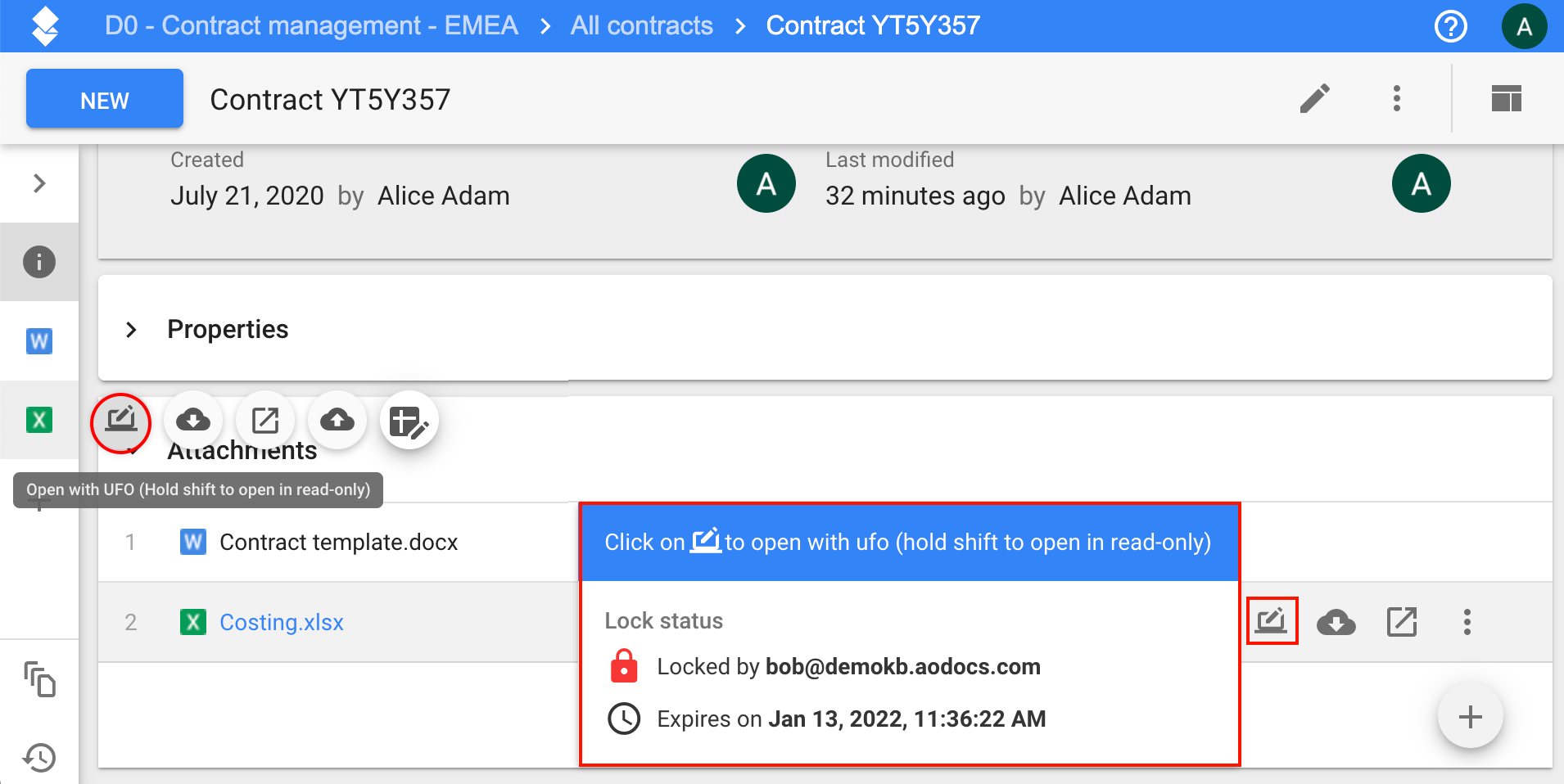Image resolution: width=1564 pixels, height=784 pixels.
Task: Open Costing.xlsx with UFO row icon
Action: pyautogui.click(x=1272, y=621)
